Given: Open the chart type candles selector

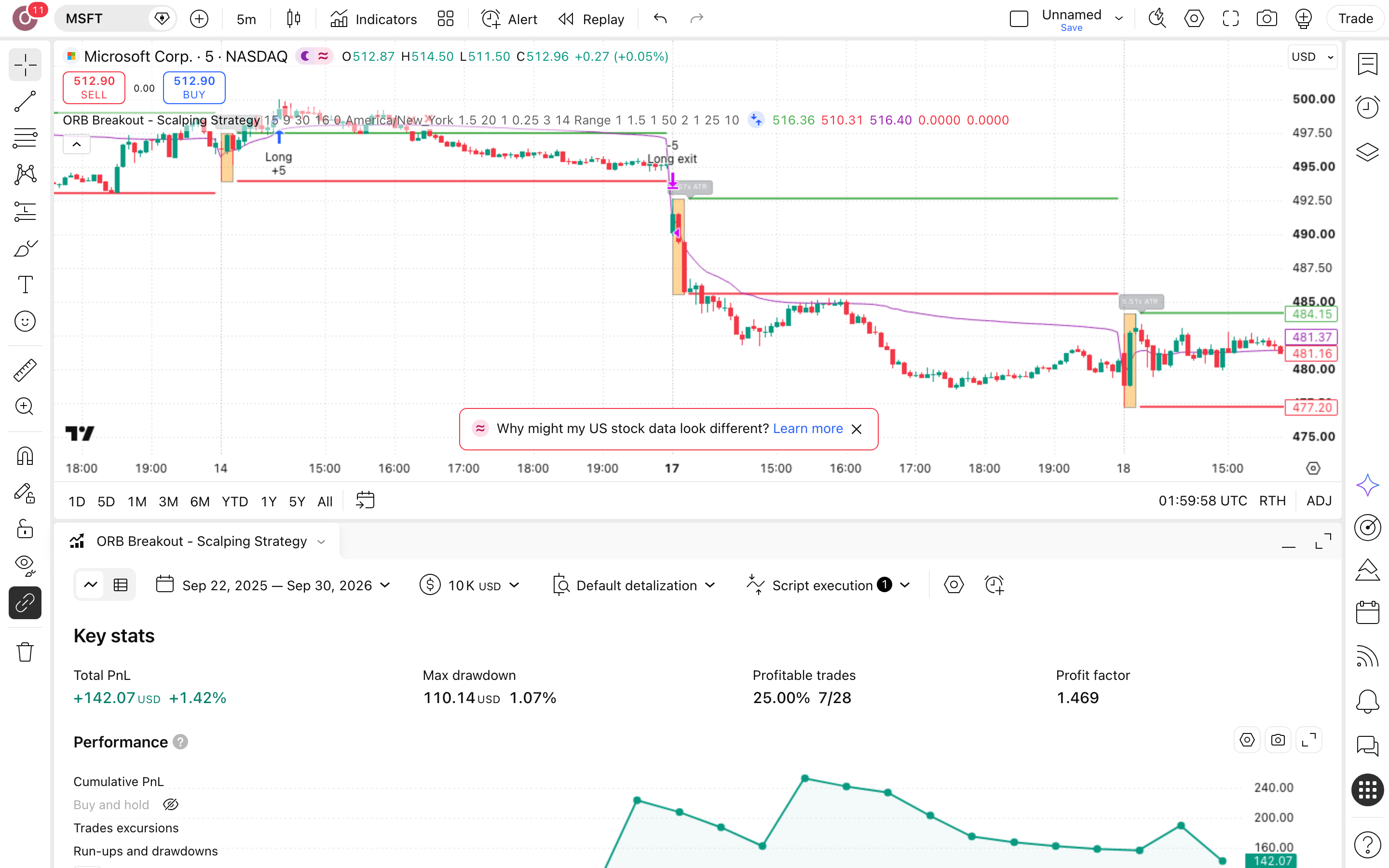Looking at the screenshot, I should [x=293, y=19].
